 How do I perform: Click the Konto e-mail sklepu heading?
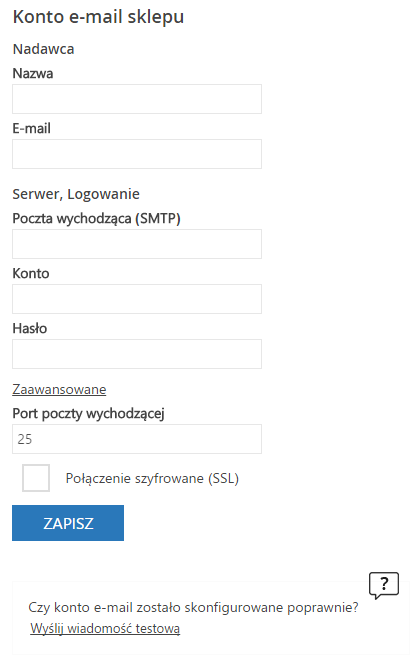tap(99, 17)
